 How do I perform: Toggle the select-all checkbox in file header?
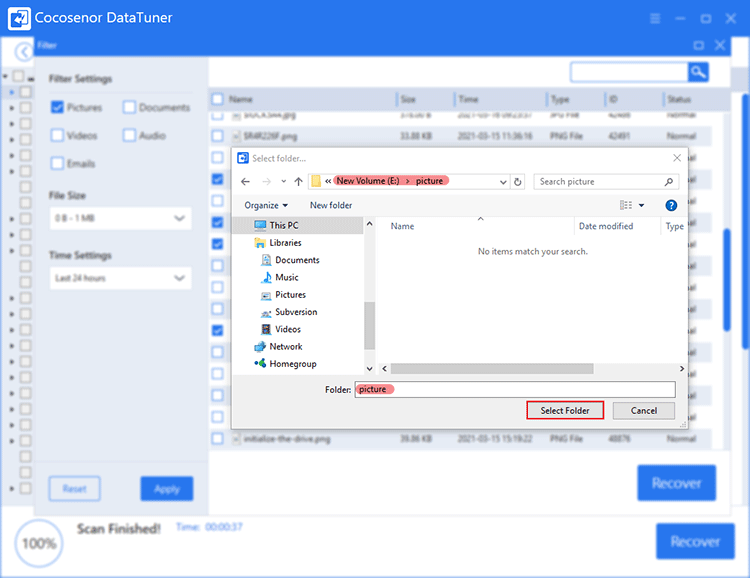218,99
